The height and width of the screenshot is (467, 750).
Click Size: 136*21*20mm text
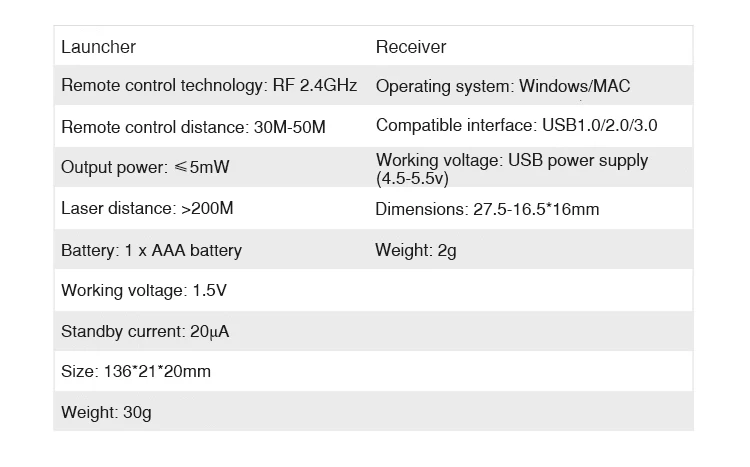136,371
